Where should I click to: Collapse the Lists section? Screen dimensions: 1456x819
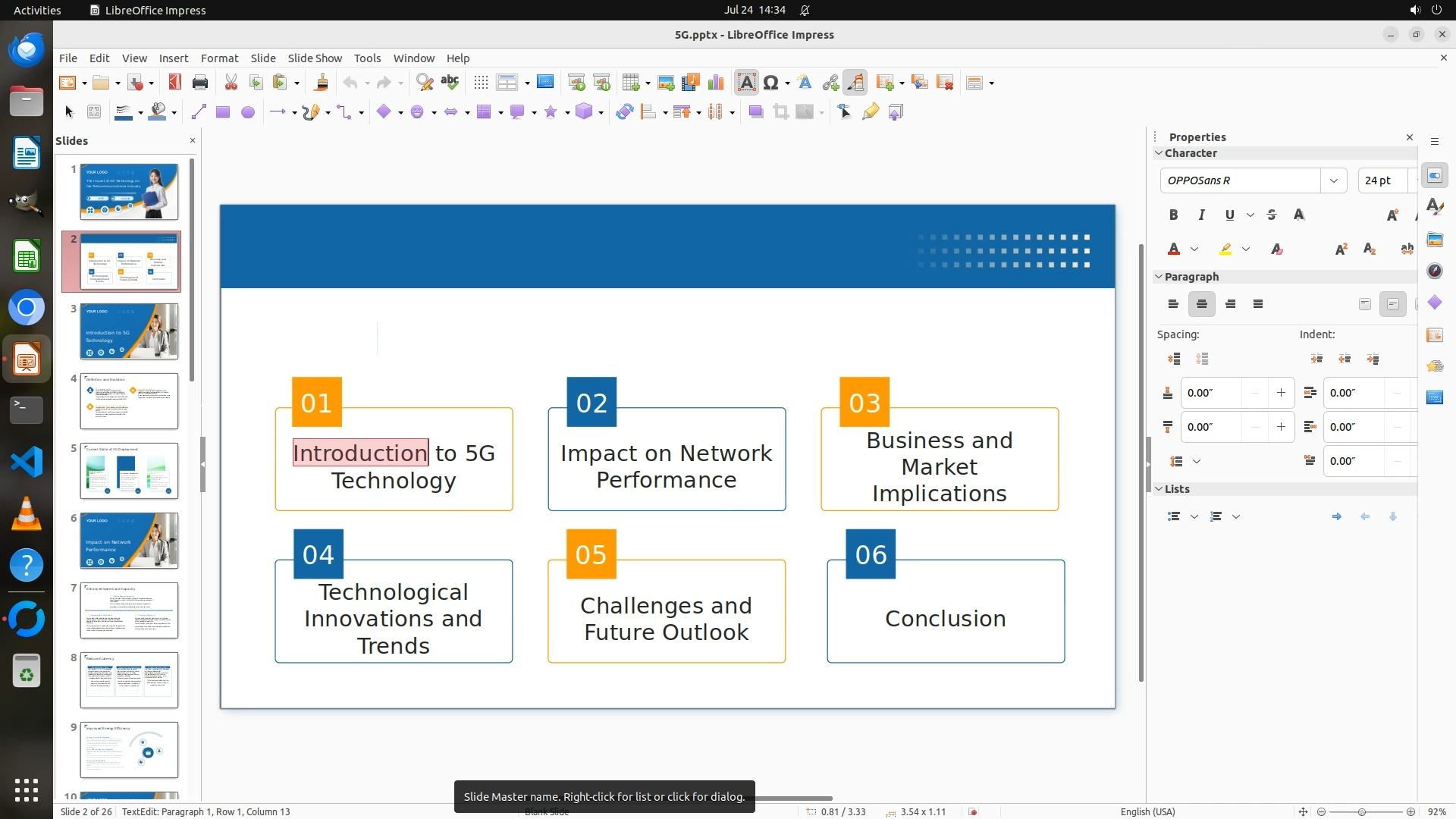(x=1159, y=489)
